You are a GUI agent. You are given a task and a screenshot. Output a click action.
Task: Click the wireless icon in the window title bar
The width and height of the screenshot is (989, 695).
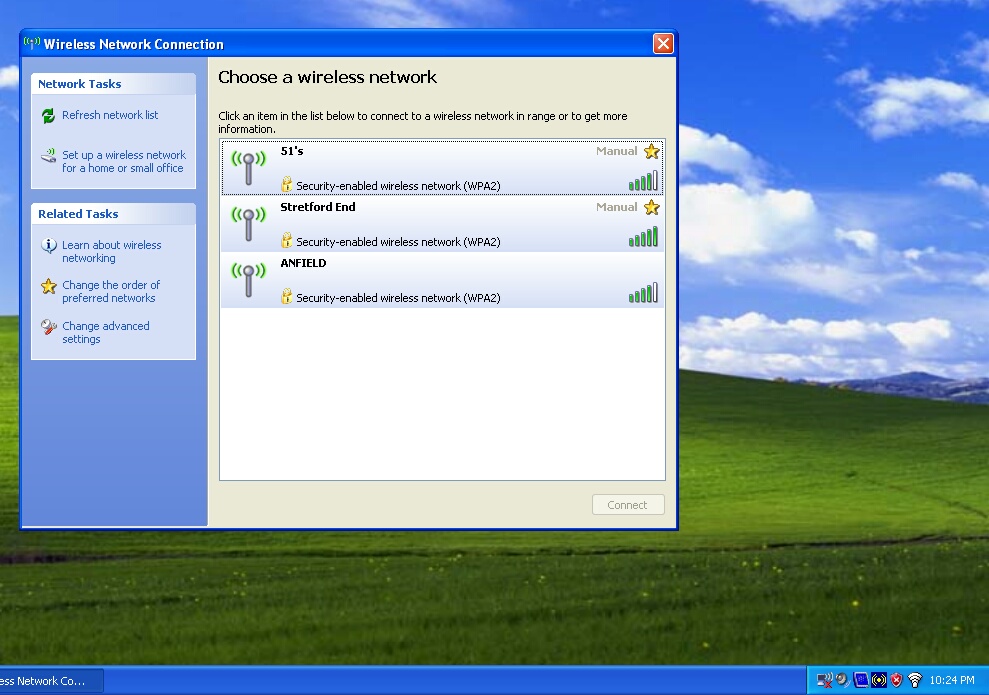[32, 44]
